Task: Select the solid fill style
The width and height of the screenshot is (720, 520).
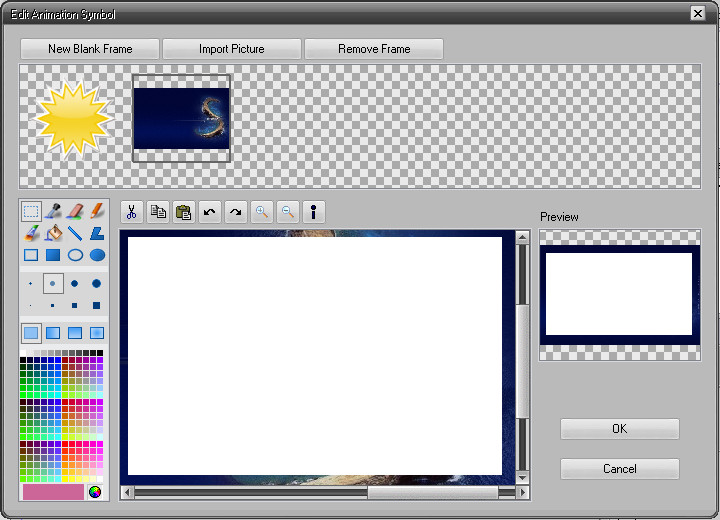Action: [31, 333]
